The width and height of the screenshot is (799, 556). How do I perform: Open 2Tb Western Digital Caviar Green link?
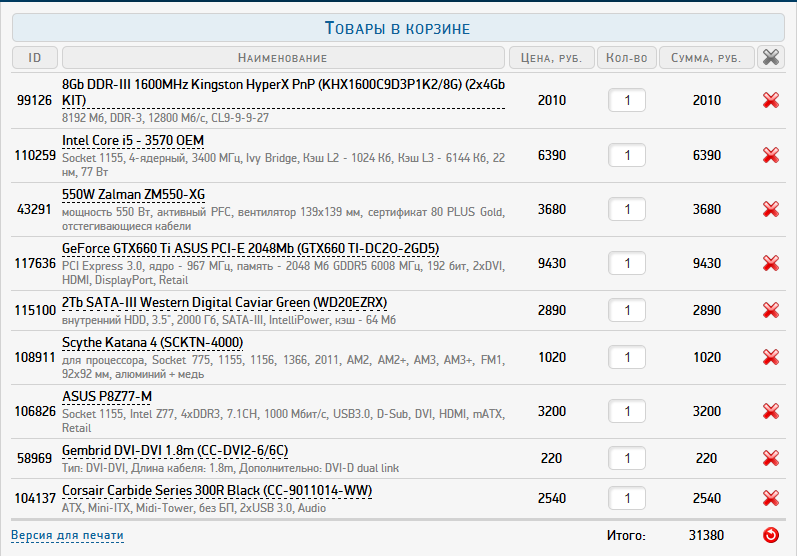point(224,303)
